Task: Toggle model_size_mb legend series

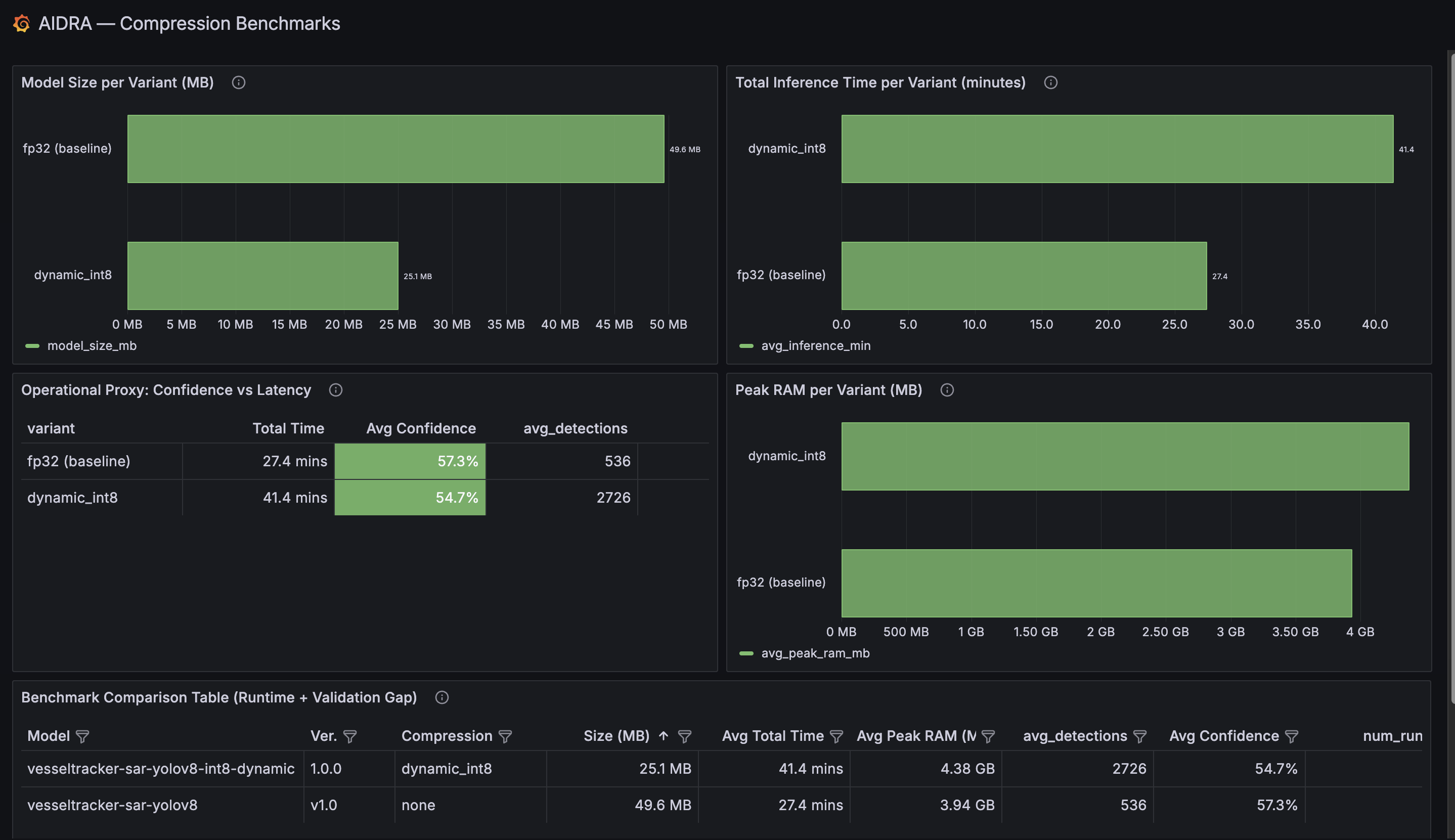Action: [x=92, y=345]
